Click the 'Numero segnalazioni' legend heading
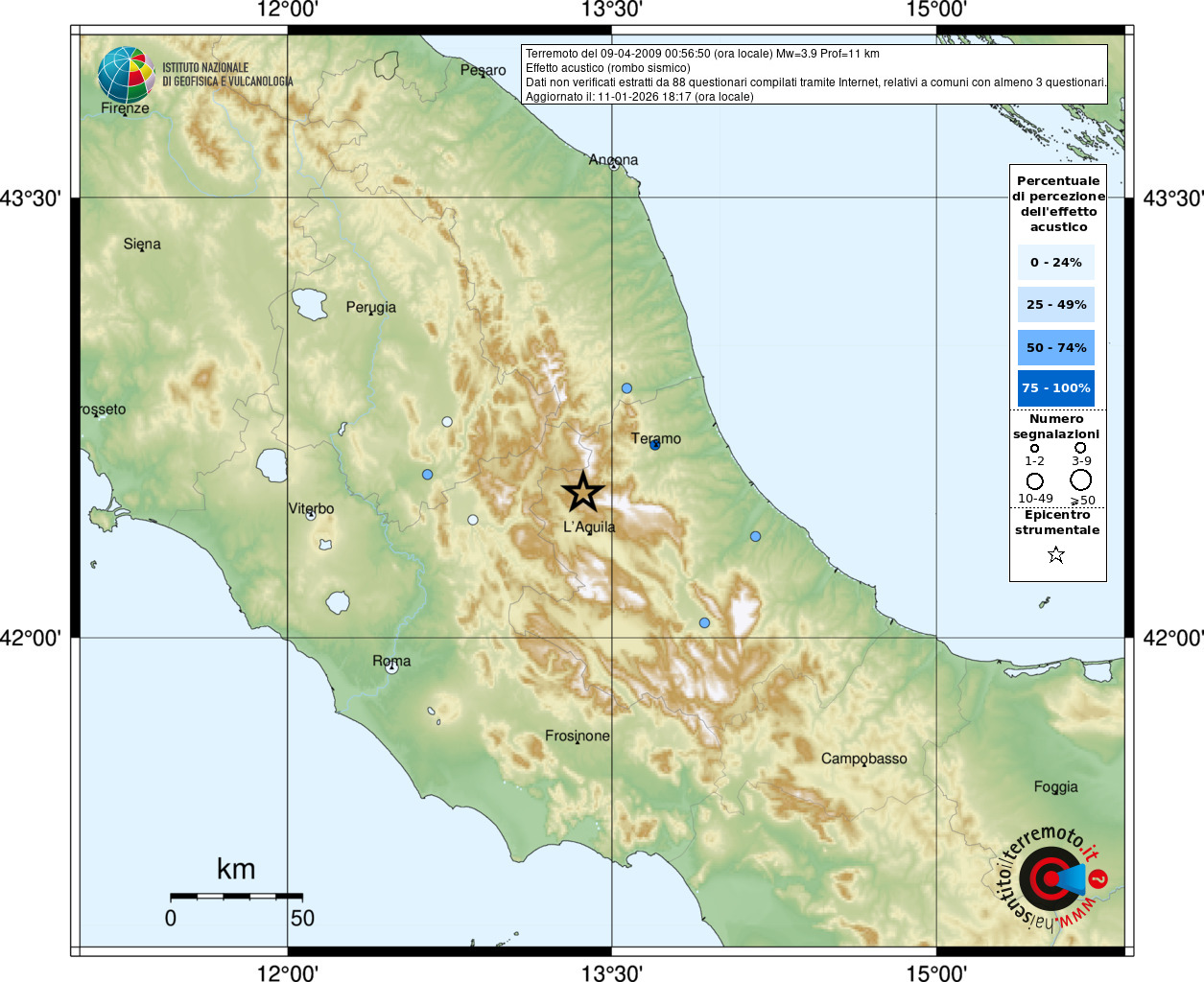 (x=1056, y=427)
